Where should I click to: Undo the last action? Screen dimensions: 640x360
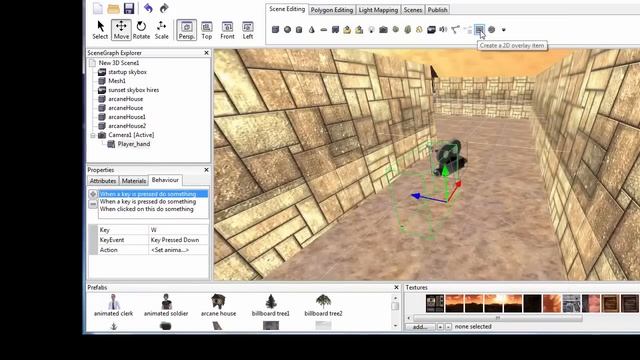click(x=148, y=8)
